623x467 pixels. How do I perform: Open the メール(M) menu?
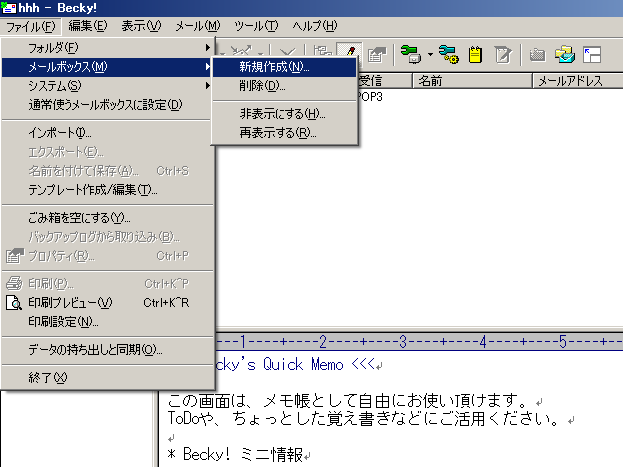tap(197, 26)
